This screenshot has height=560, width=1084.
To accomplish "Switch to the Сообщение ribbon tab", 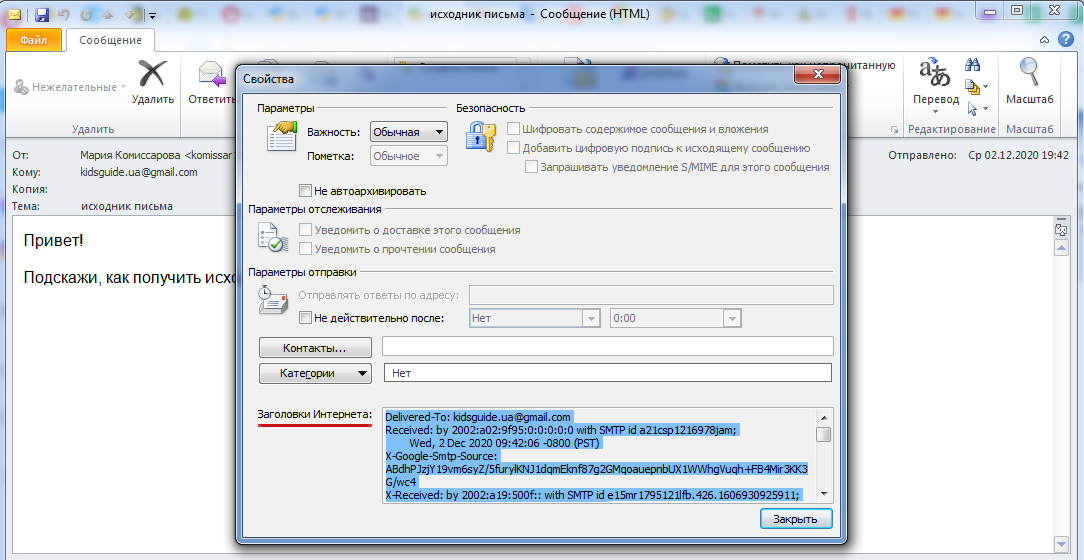I will (110, 40).
